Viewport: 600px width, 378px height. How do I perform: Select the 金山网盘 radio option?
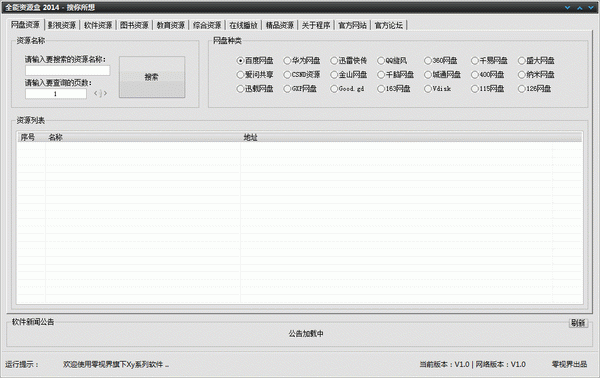pyautogui.click(x=349, y=75)
